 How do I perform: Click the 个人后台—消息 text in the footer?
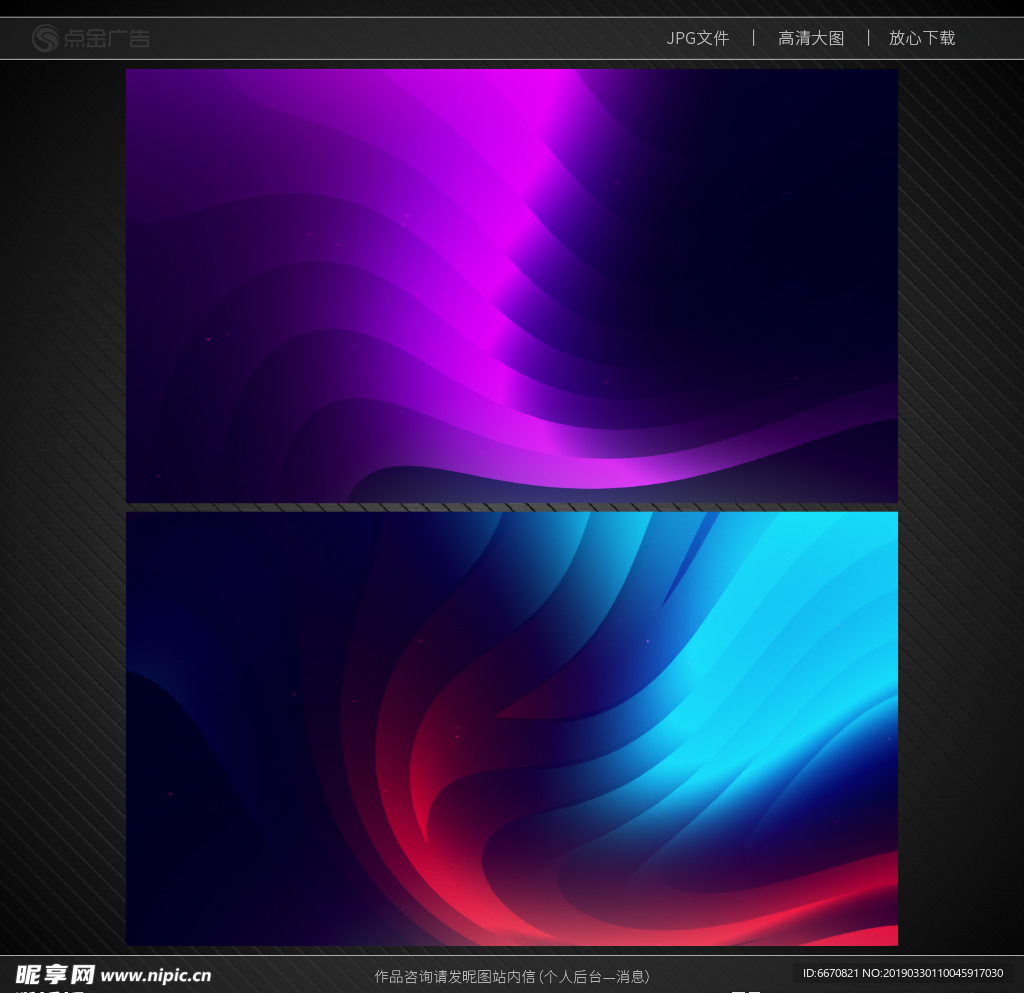click(x=595, y=976)
